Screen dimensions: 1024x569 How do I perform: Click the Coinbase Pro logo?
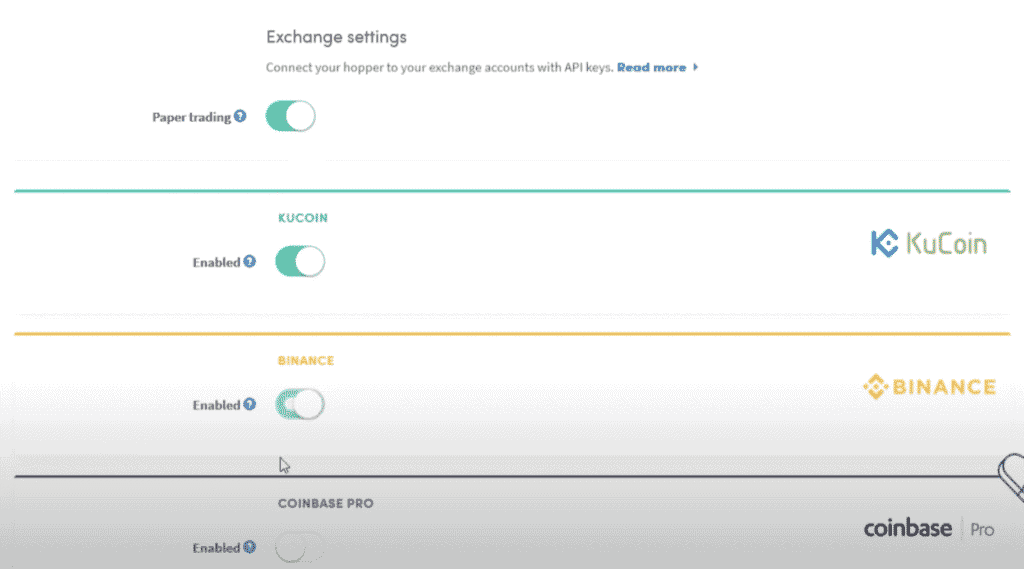point(929,528)
